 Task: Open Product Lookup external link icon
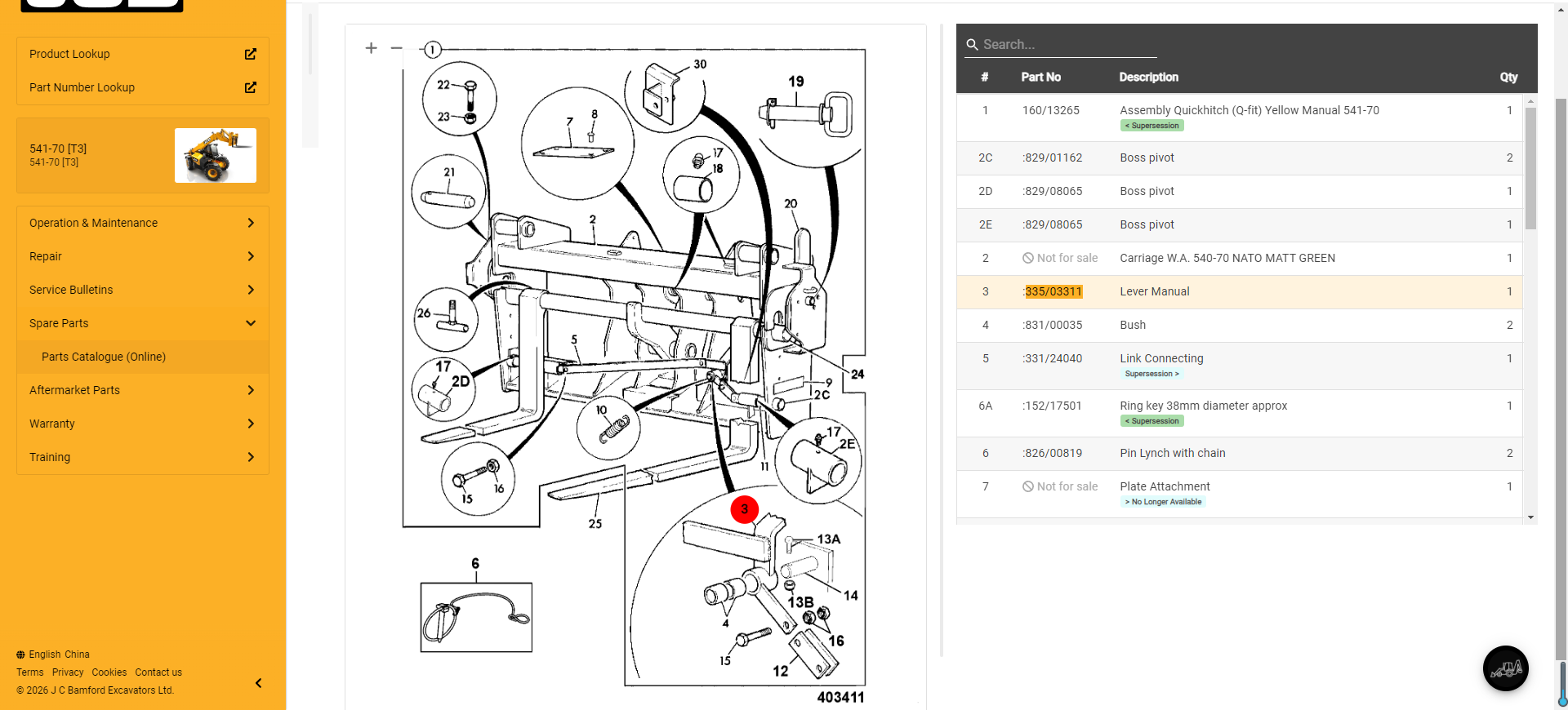click(251, 54)
